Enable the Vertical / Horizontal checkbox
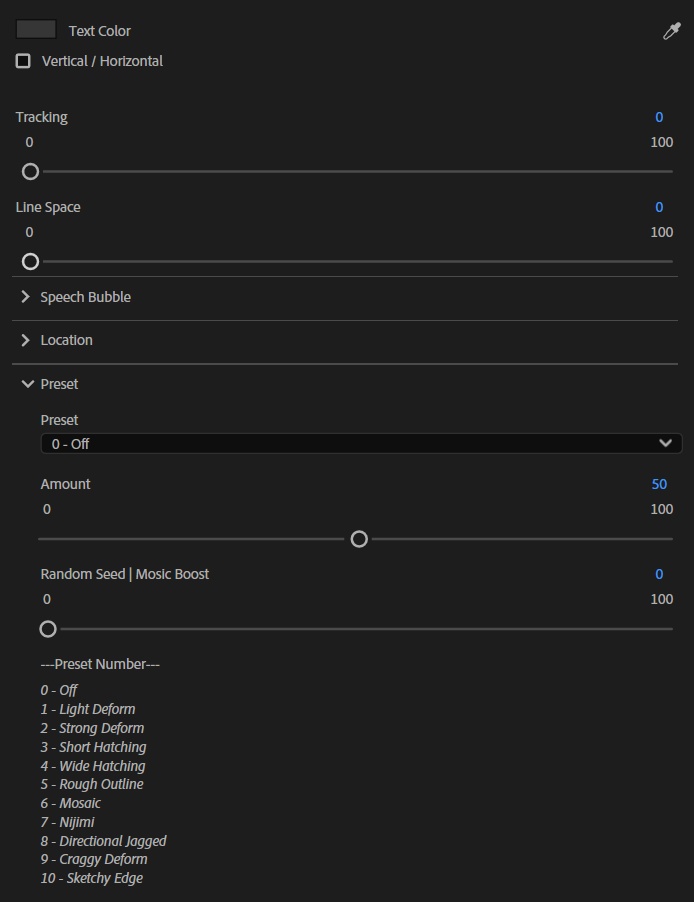Viewport: 694px width, 902px height. [x=23, y=61]
